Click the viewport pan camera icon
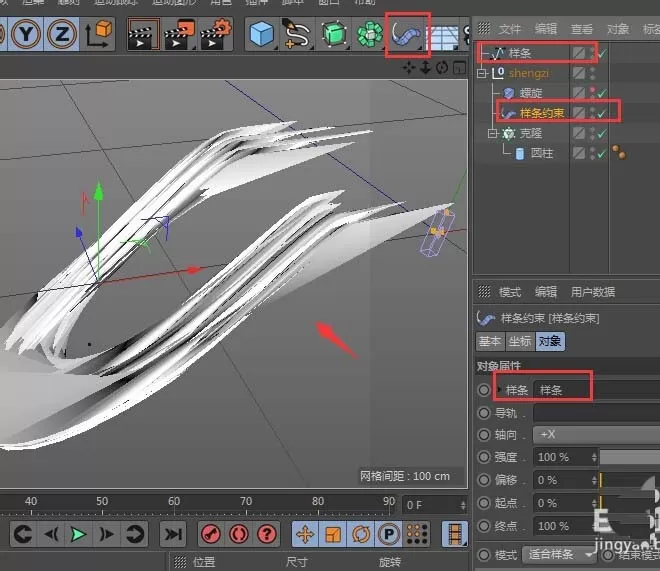Image resolution: width=660 pixels, height=571 pixels. tap(409, 67)
